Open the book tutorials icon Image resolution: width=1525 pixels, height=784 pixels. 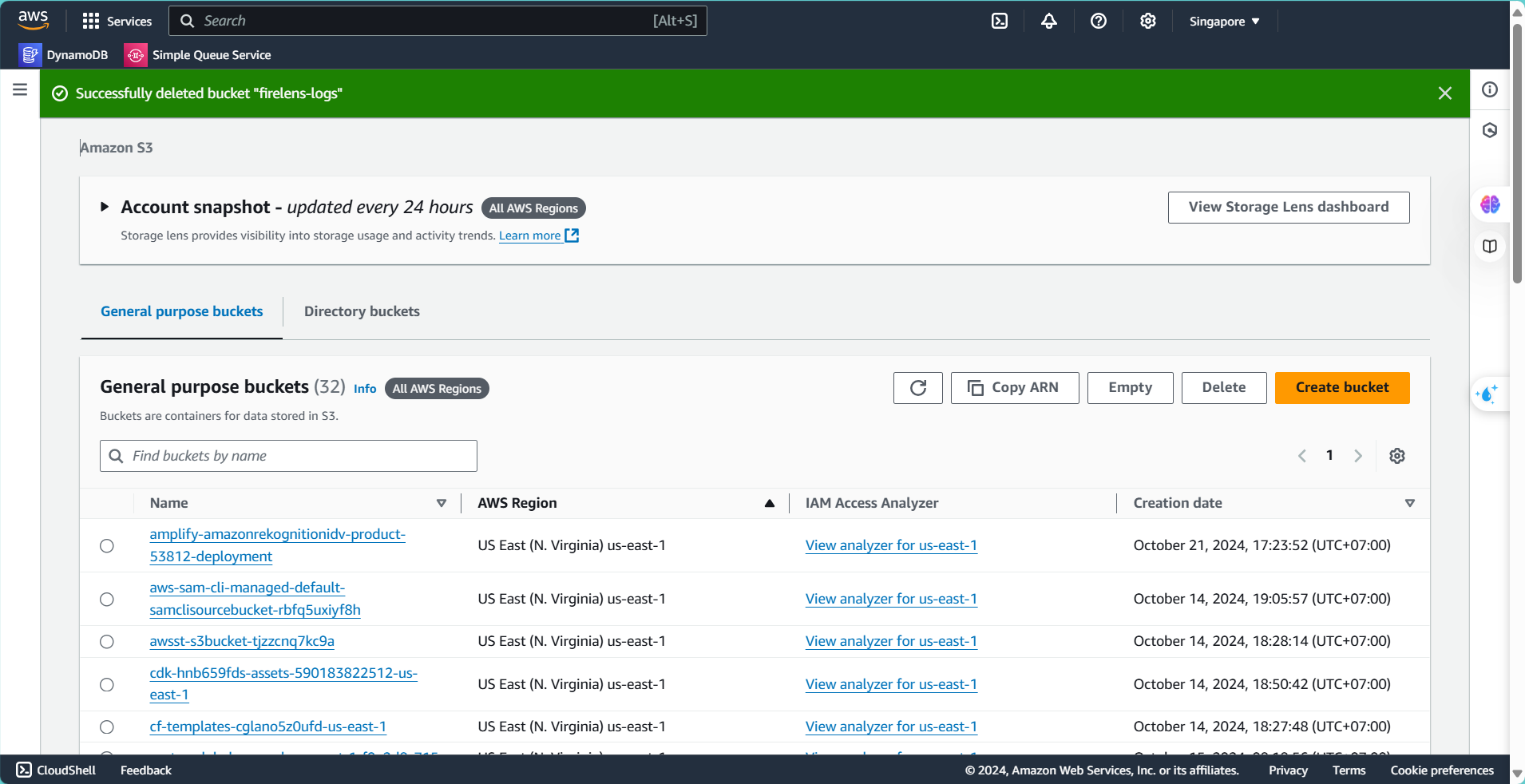coord(1490,246)
